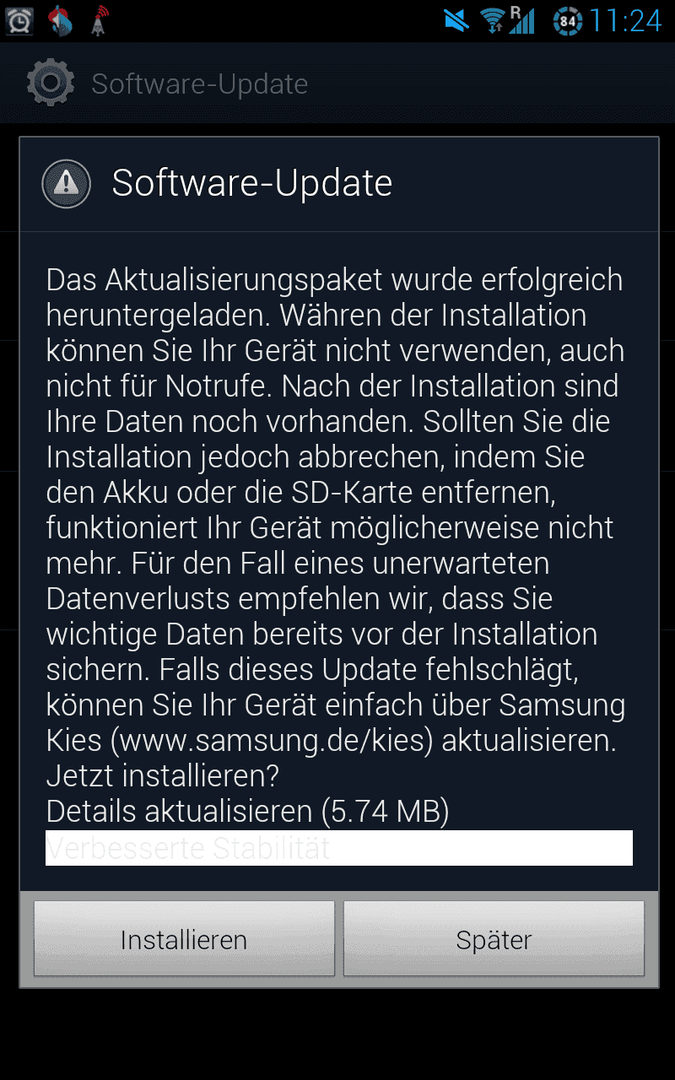Image resolution: width=675 pixels, height=1080 pixels.
Task: Tap the Details aktualisieren (5.74 MB) line
Action: pyautogui.click(x=247, y=811)
